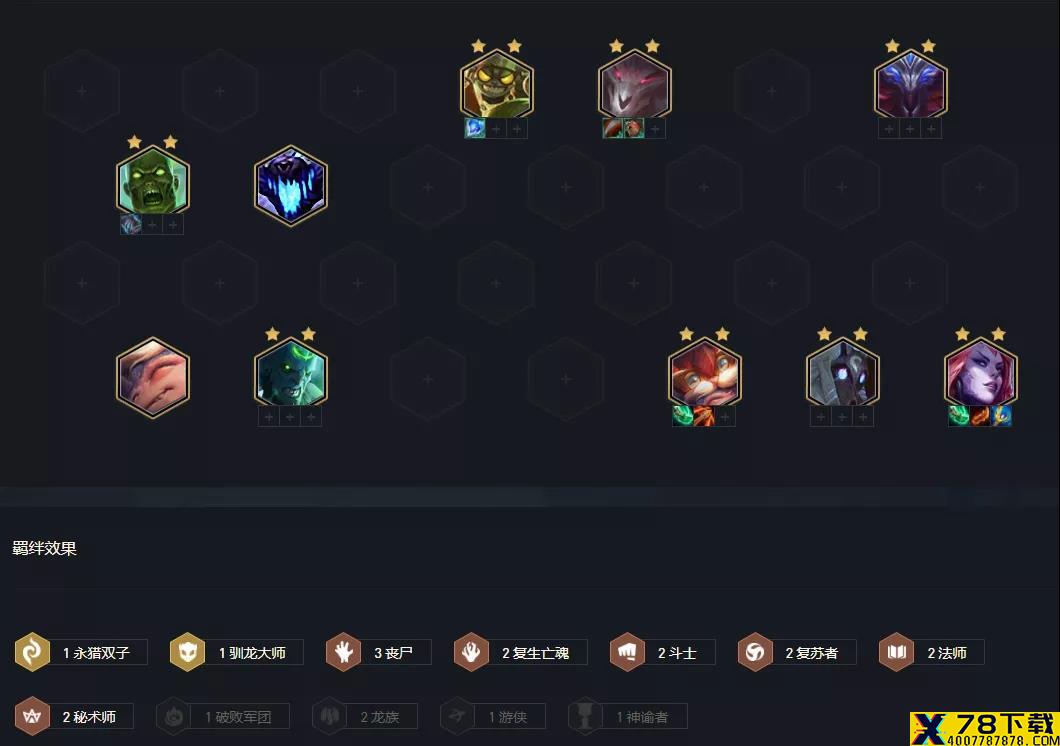1060x746 pixels.
Task: Click the 驯龙大师 trait hexagon icon
Action: pos(187,653)
